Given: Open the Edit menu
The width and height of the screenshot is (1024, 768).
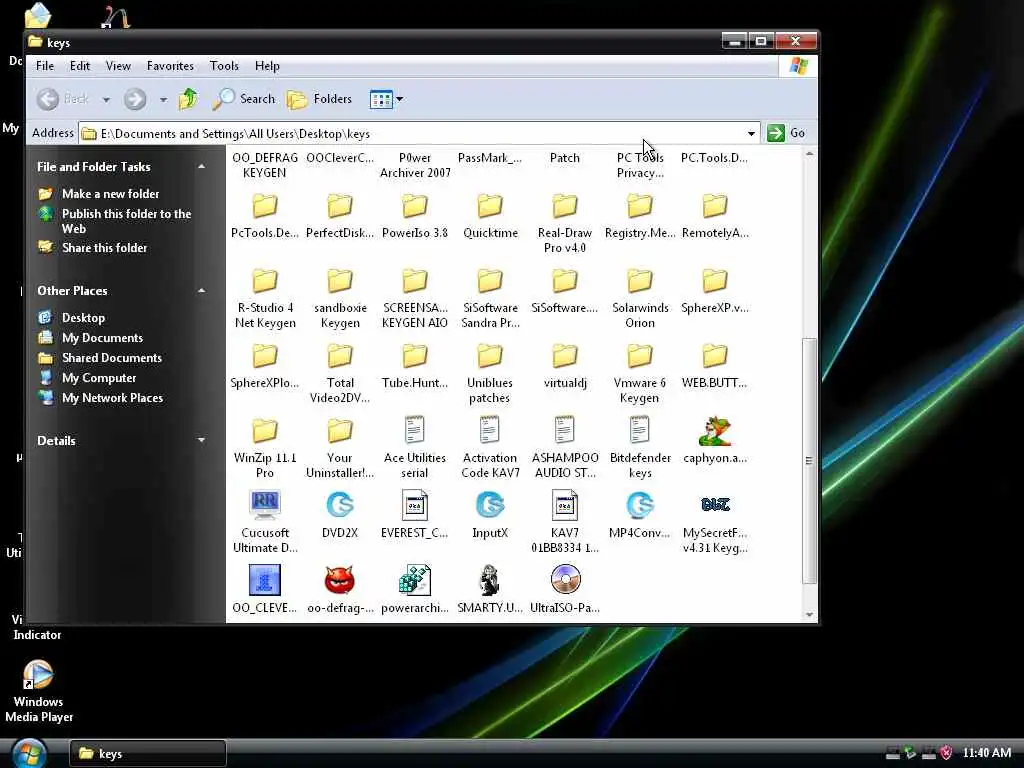Looking at the screenshot, I should pyautogui.click(x=80, y=66).
